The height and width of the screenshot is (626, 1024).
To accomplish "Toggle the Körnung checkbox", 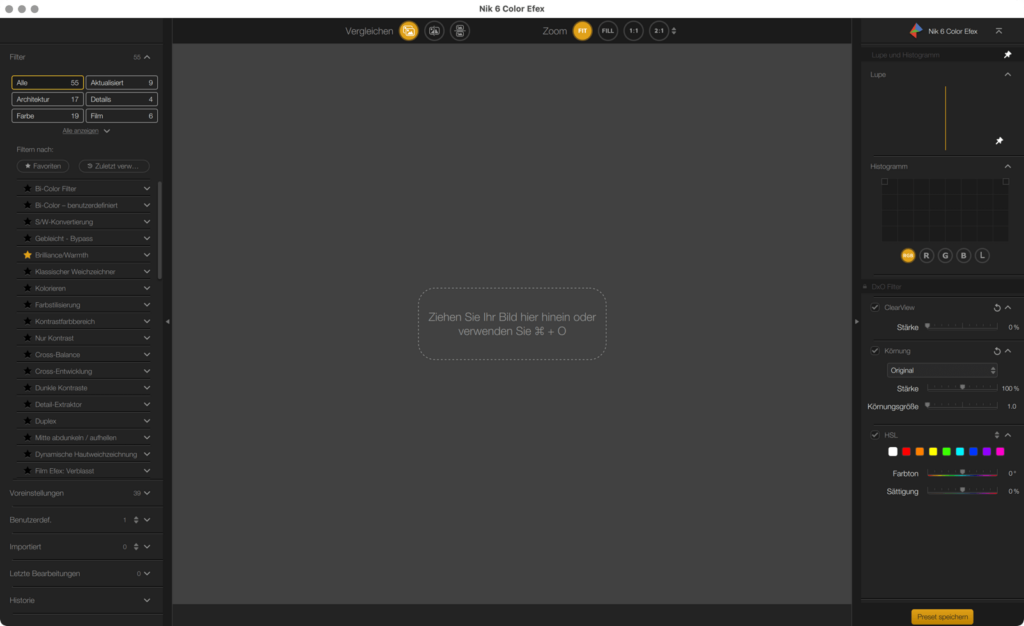I will click(875, 351).
